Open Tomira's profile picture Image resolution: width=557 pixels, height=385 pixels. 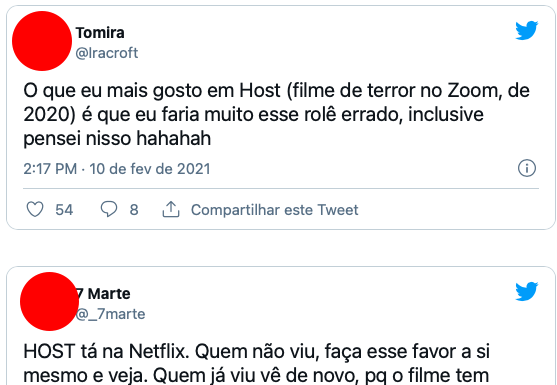(42, 41)
